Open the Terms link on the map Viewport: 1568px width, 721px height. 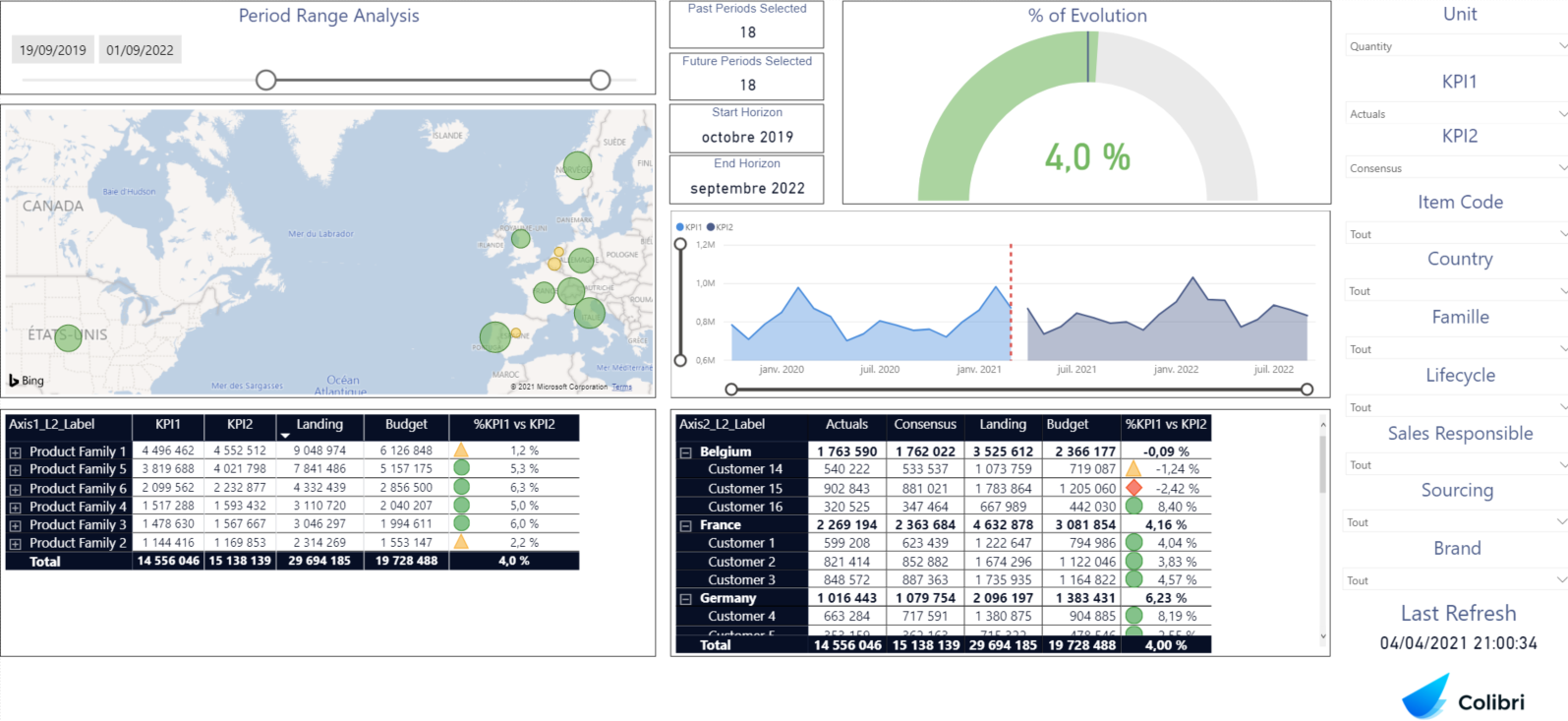click(621, 388)
